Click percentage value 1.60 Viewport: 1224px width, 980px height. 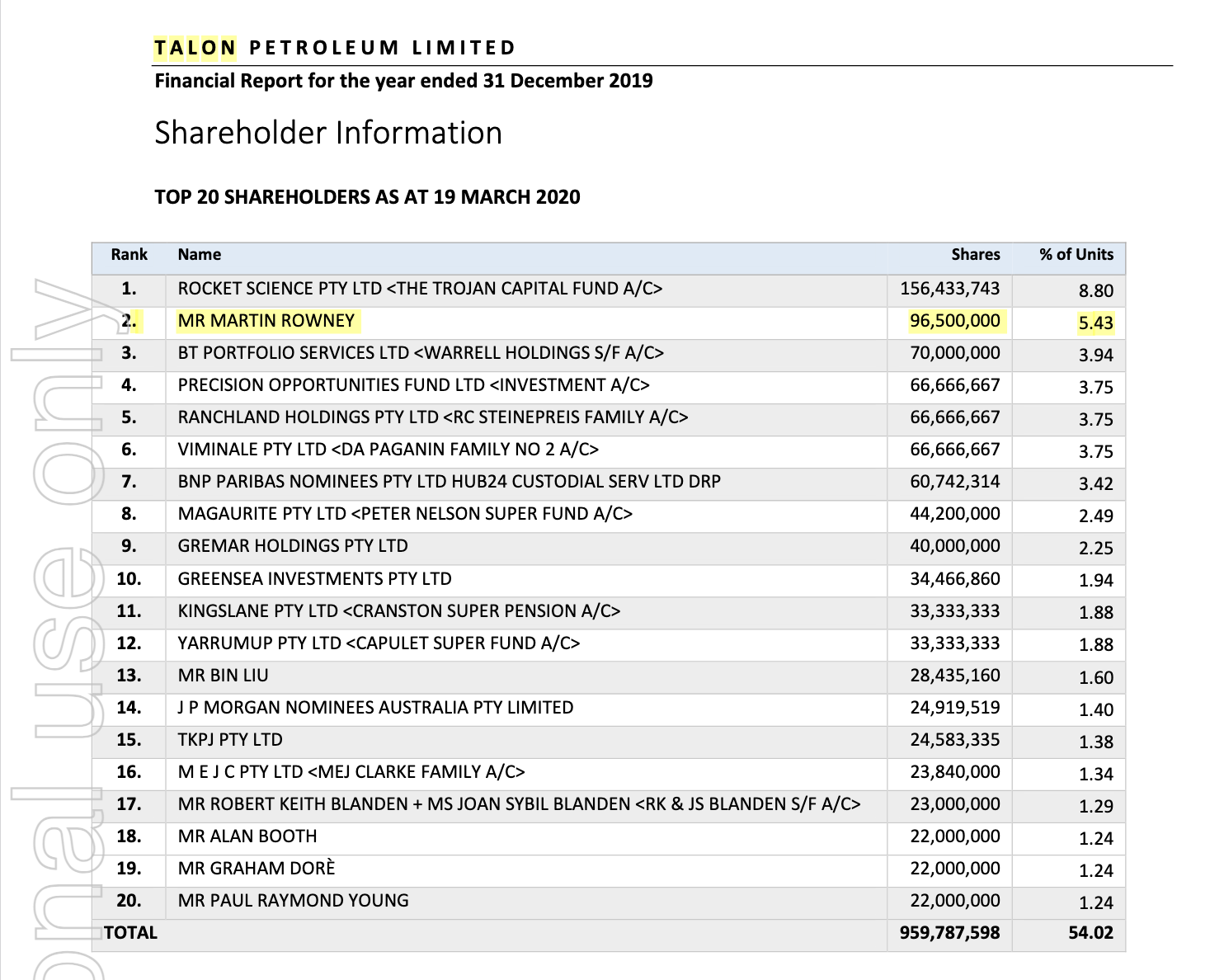1096,677
